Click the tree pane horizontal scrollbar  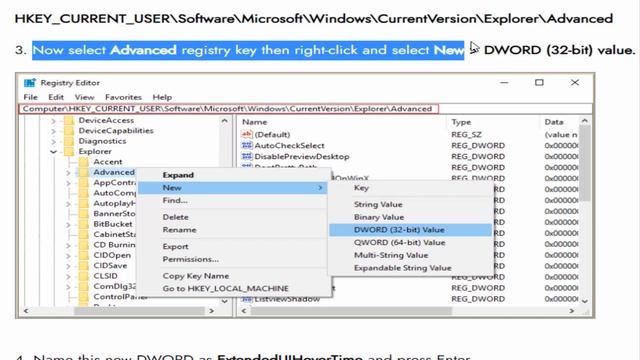[x=139, y=311]
